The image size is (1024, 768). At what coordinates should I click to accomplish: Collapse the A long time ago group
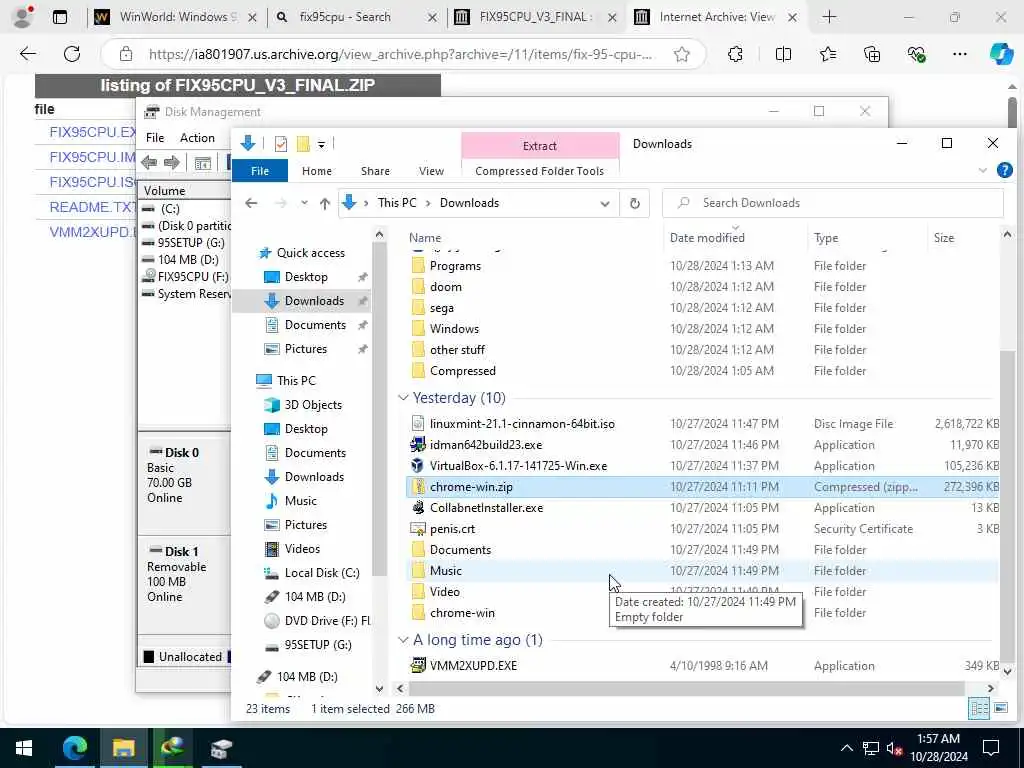coord(403,640)
